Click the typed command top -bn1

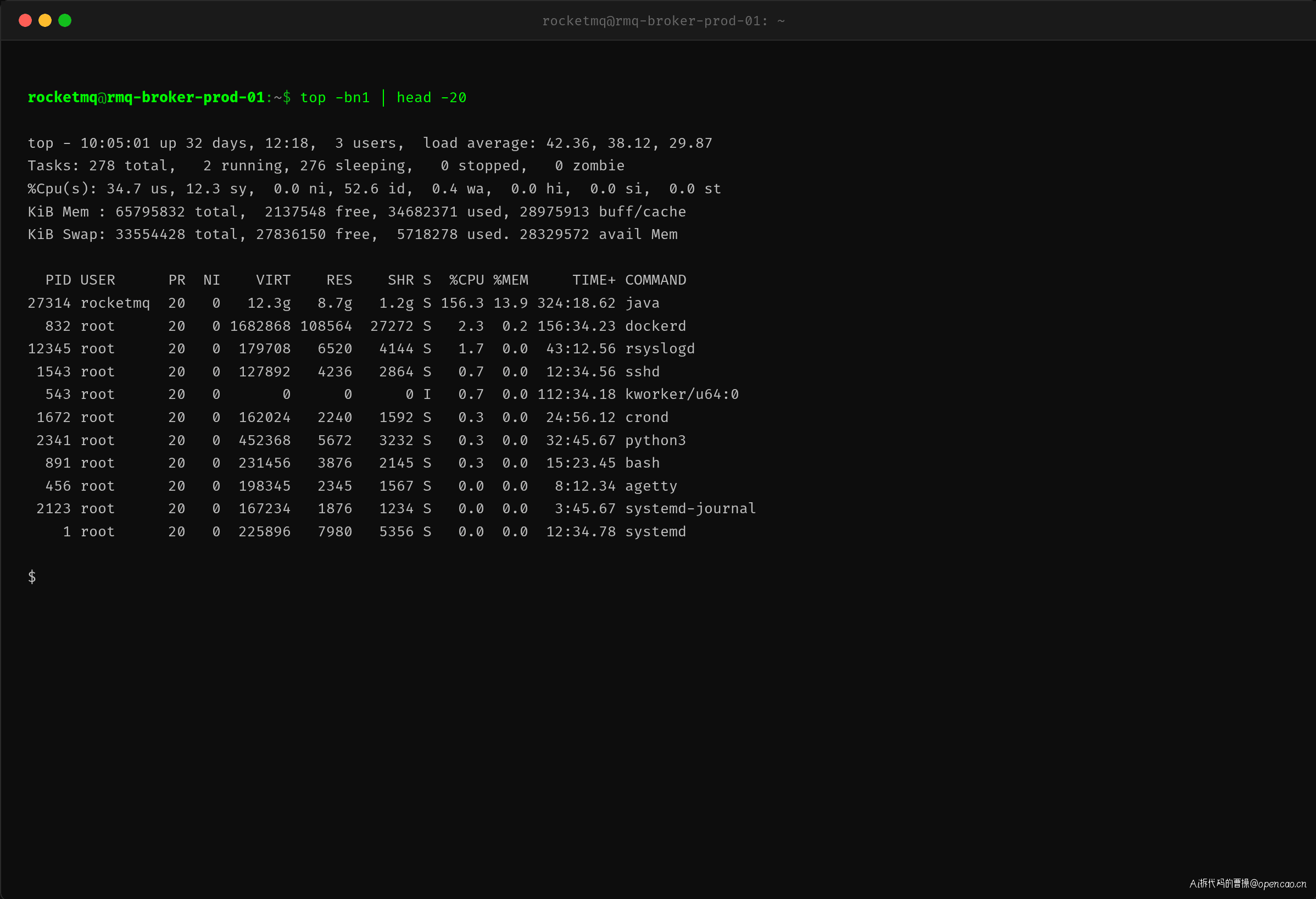point(334,97)
